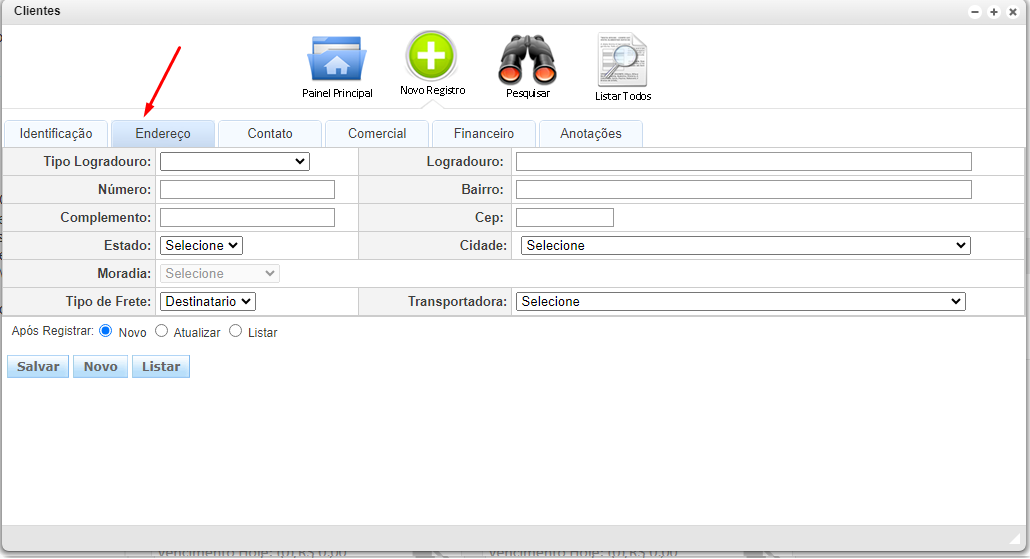The width and height of the screenshot is (1030, 559).
Task: Open the Painel Principal folder icon
Action: [337, 60]
